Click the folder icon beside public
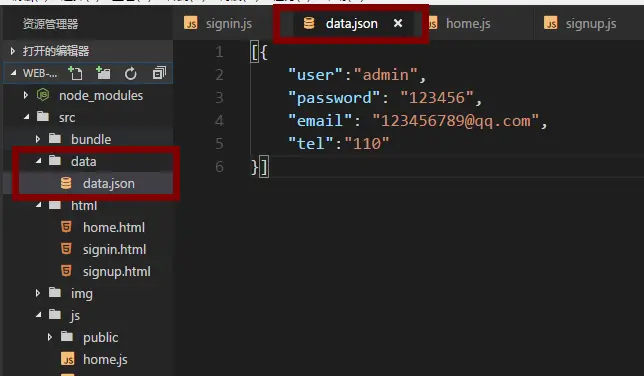 coord(67,337)
